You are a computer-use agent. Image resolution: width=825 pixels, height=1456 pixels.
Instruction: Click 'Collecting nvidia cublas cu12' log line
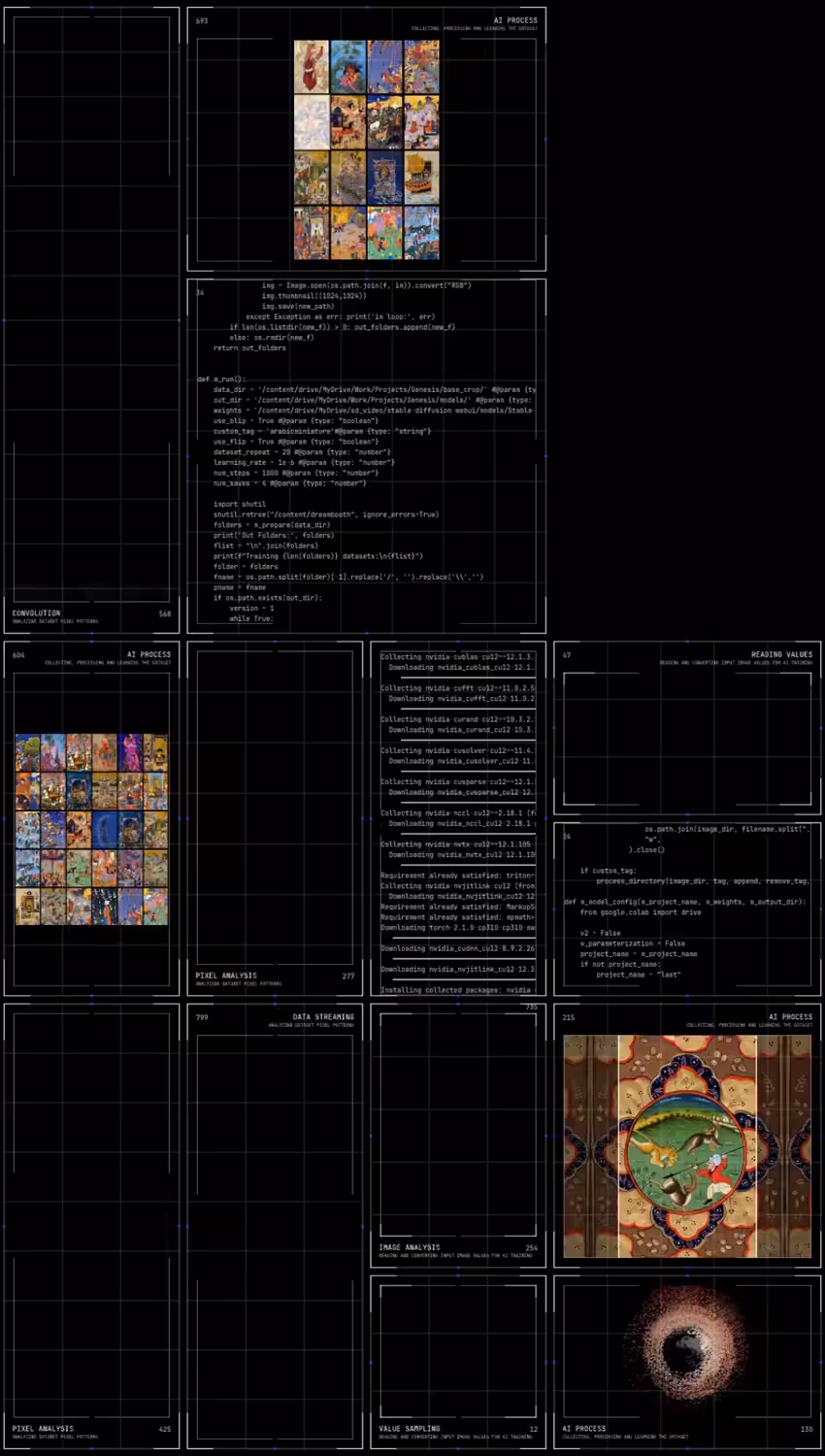click(457, 657)
